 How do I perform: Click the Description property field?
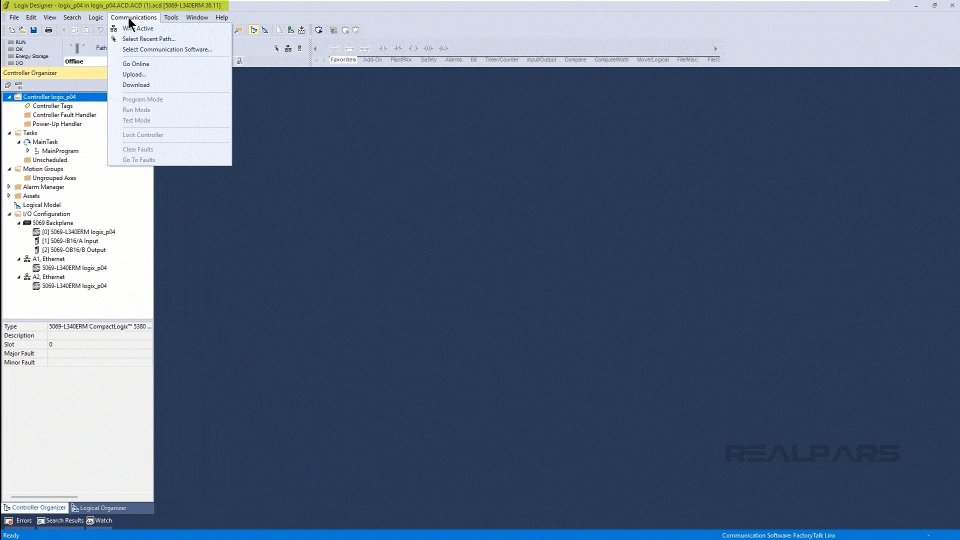click(100, 336)
